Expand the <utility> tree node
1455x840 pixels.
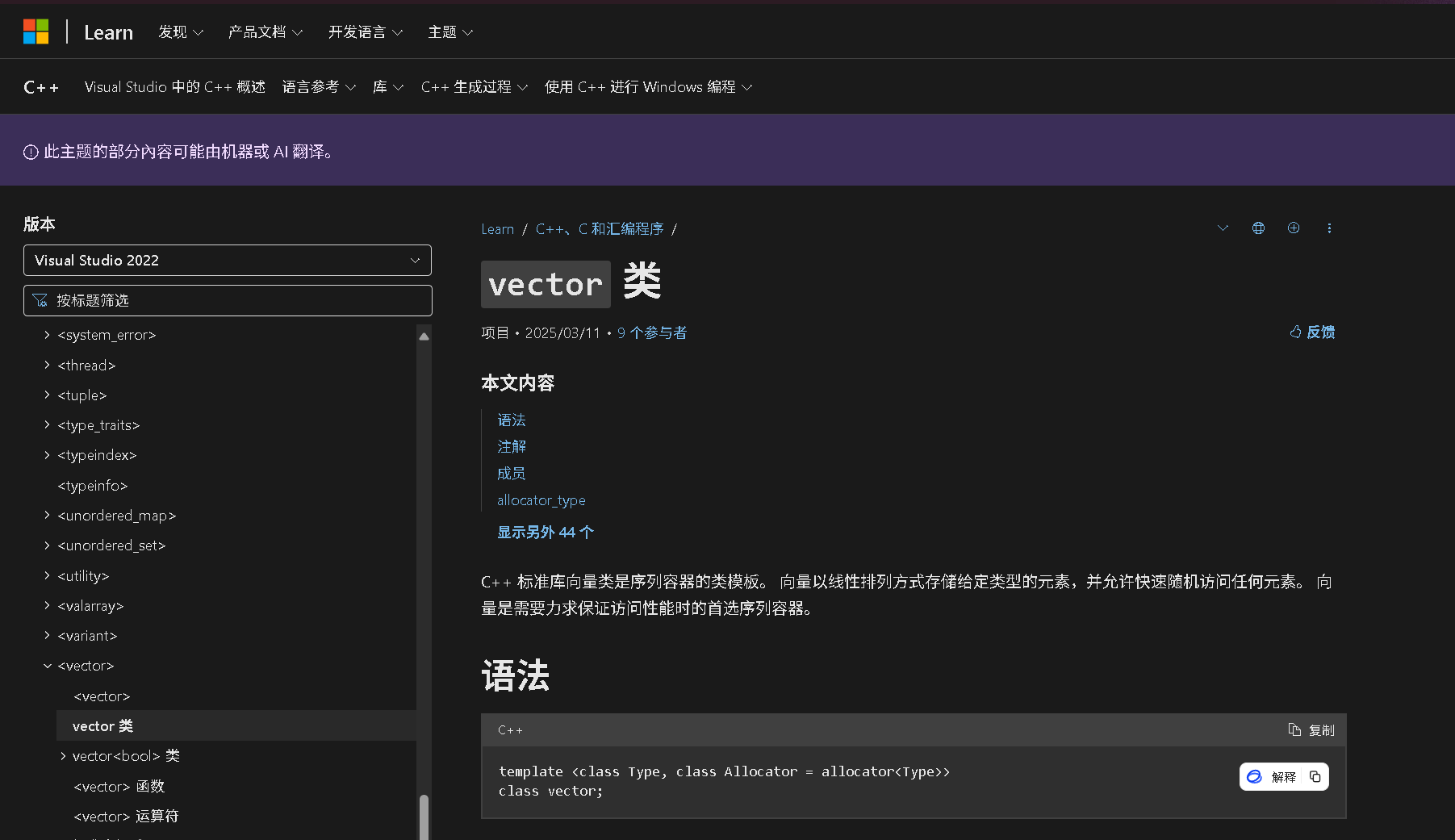(47, 576)
